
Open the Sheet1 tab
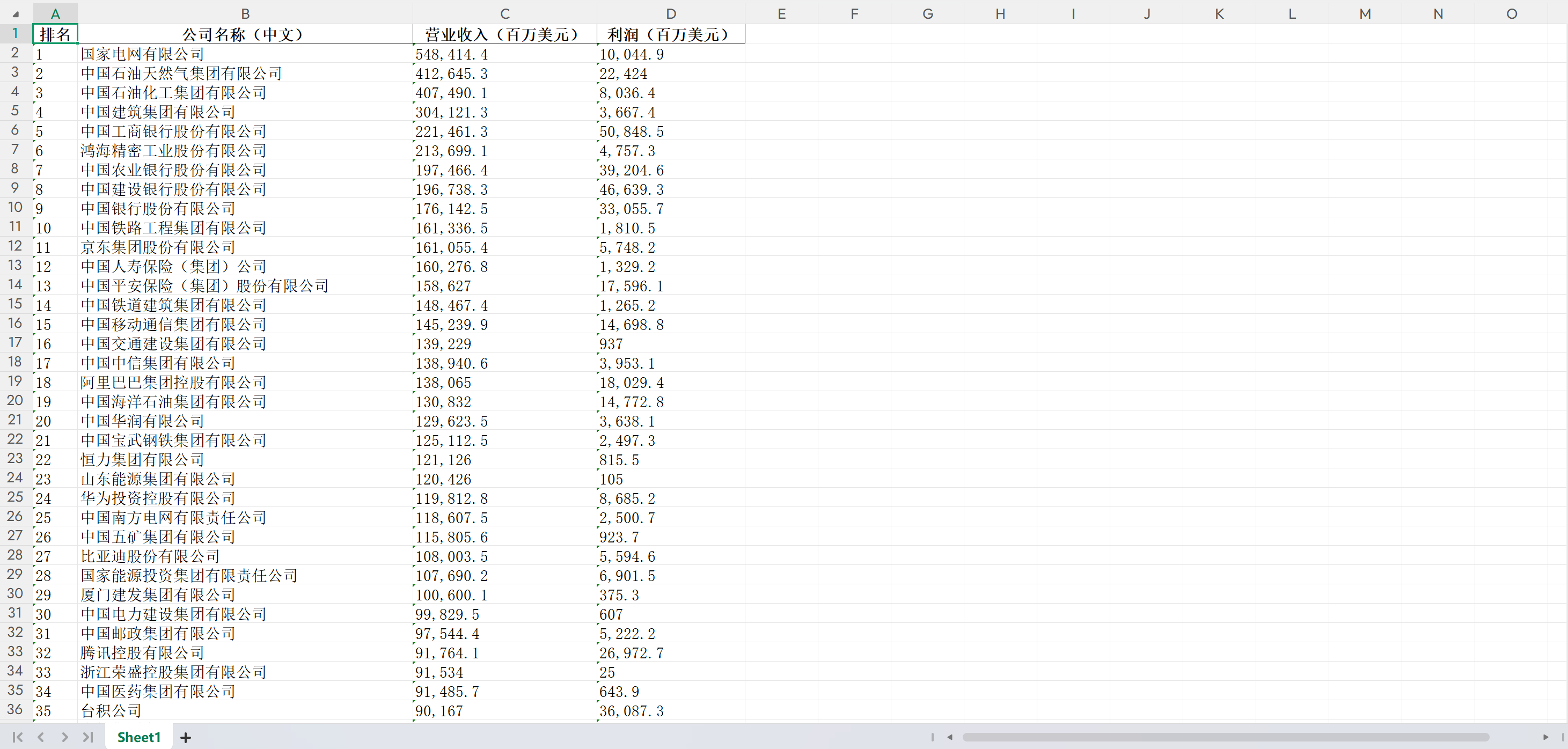[x=139, y=737]
